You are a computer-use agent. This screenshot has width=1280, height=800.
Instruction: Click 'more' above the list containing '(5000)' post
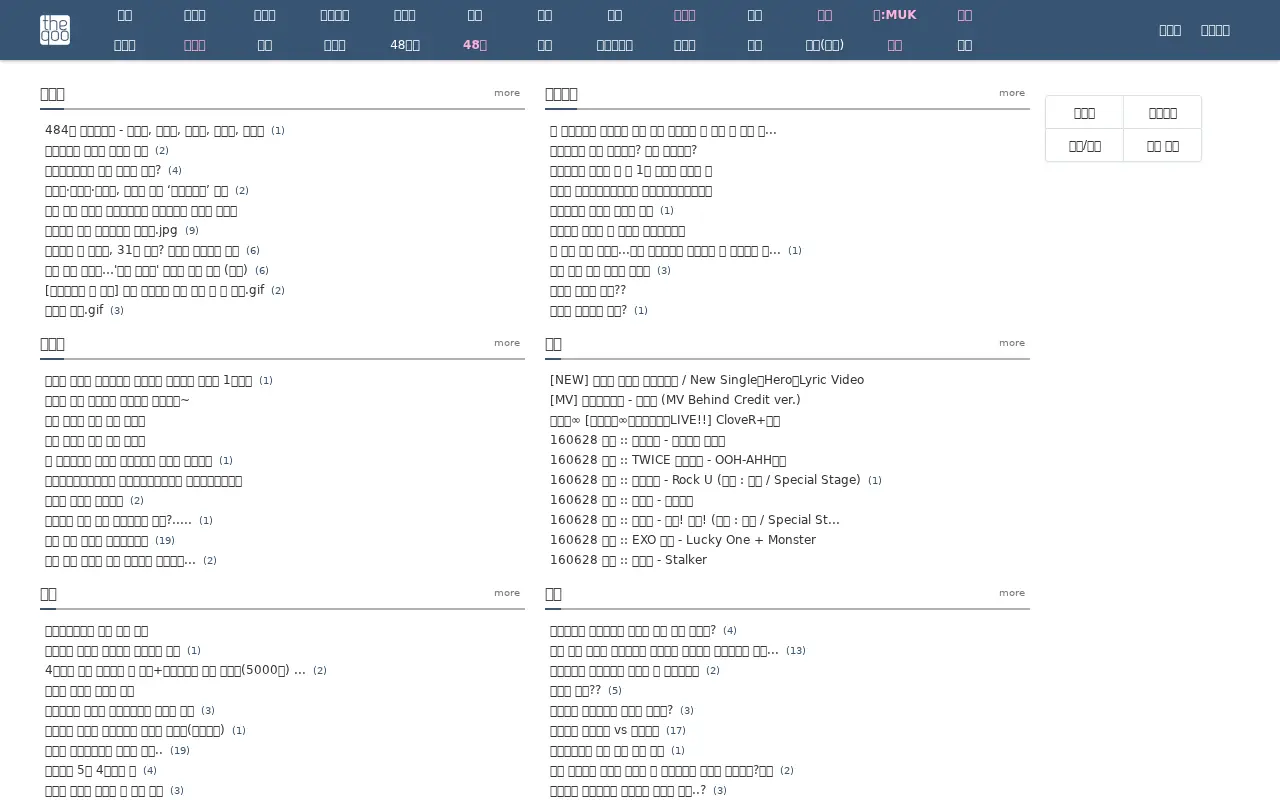(x=507, y=593)
